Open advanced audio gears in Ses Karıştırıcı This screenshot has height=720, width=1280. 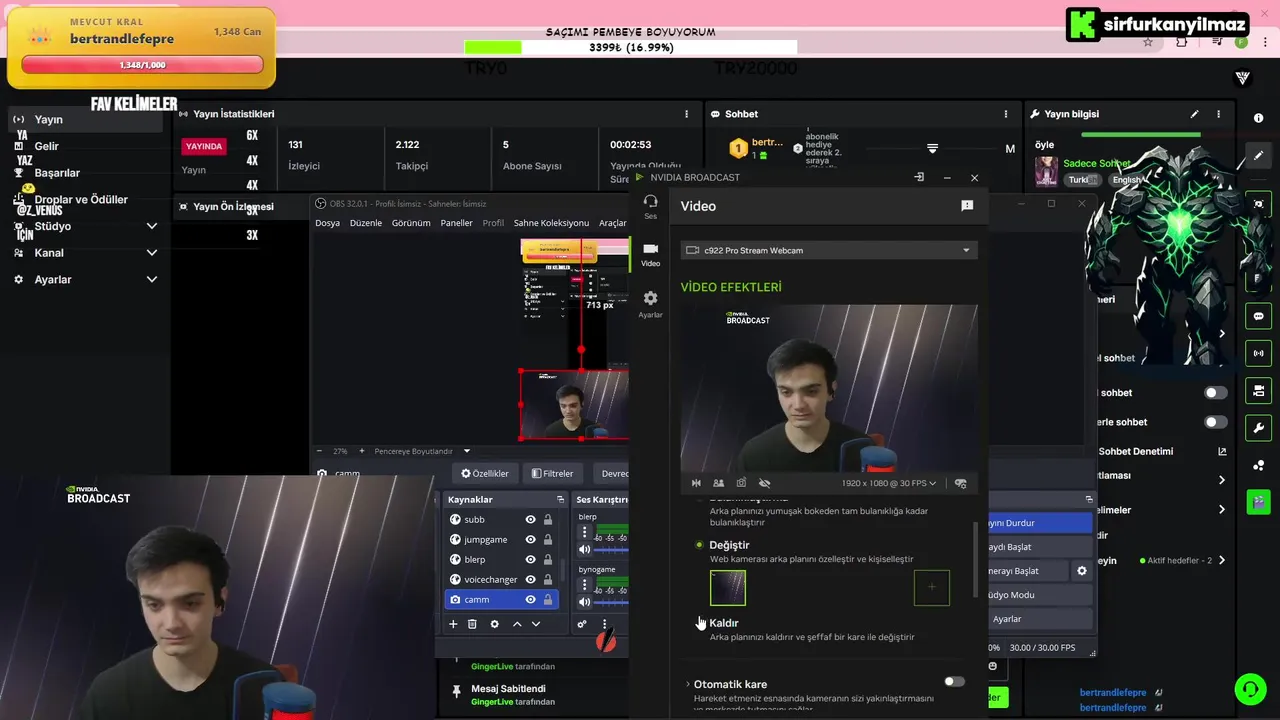582,624
